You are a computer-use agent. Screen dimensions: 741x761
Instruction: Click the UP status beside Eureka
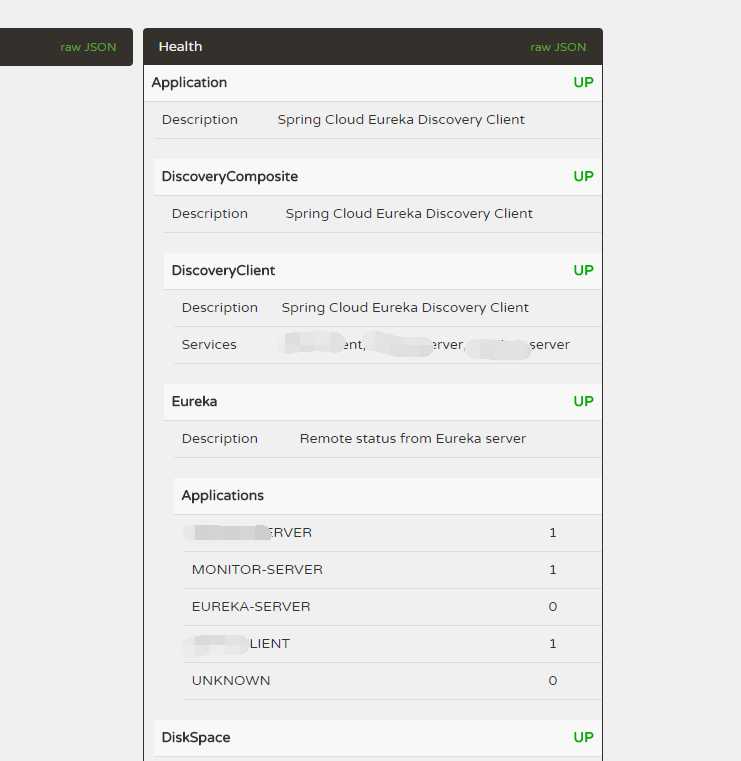coord(583,402)
